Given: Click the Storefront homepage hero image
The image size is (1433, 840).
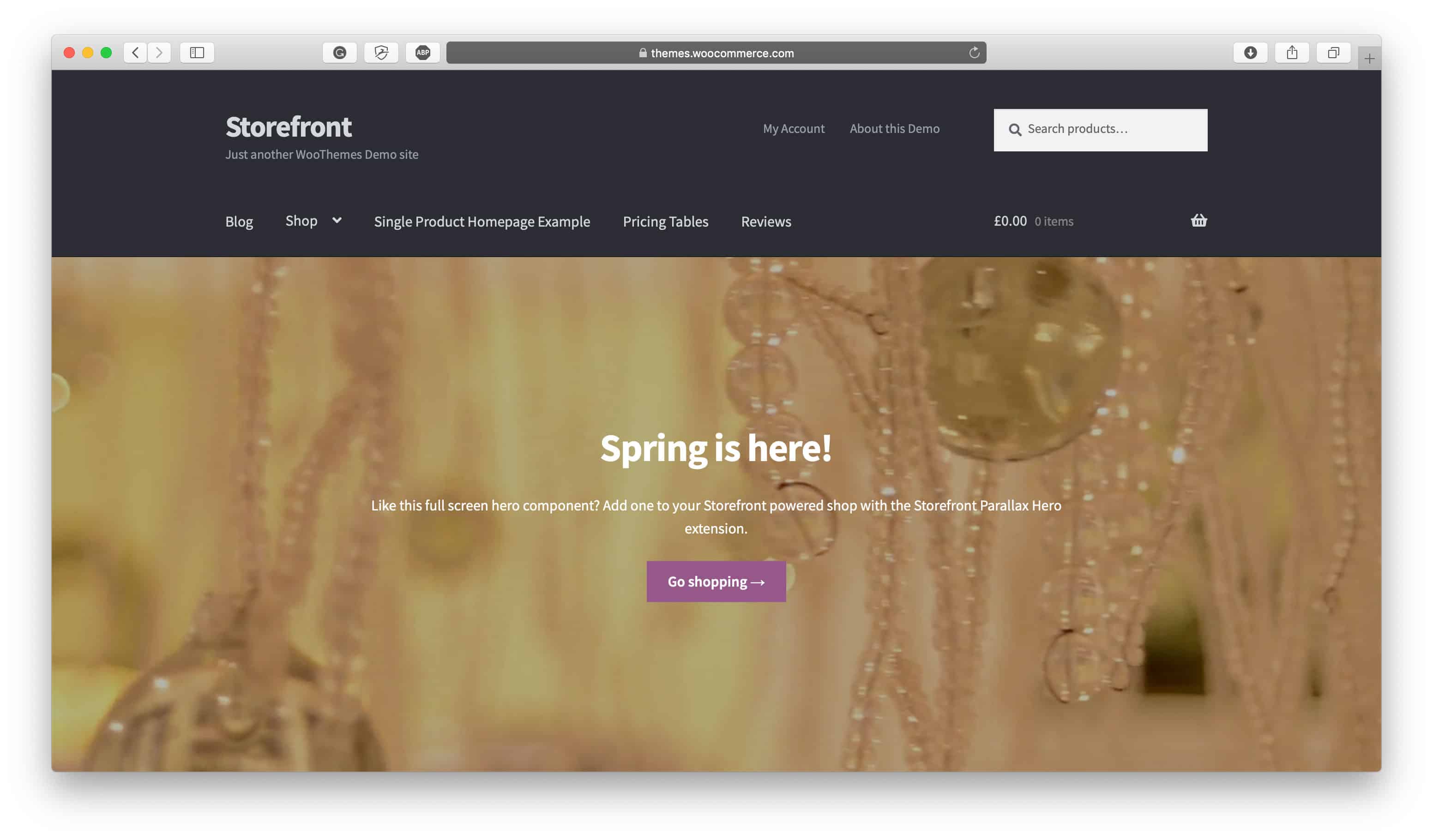Looking at the screenshot, I should [x=715, y=514].
